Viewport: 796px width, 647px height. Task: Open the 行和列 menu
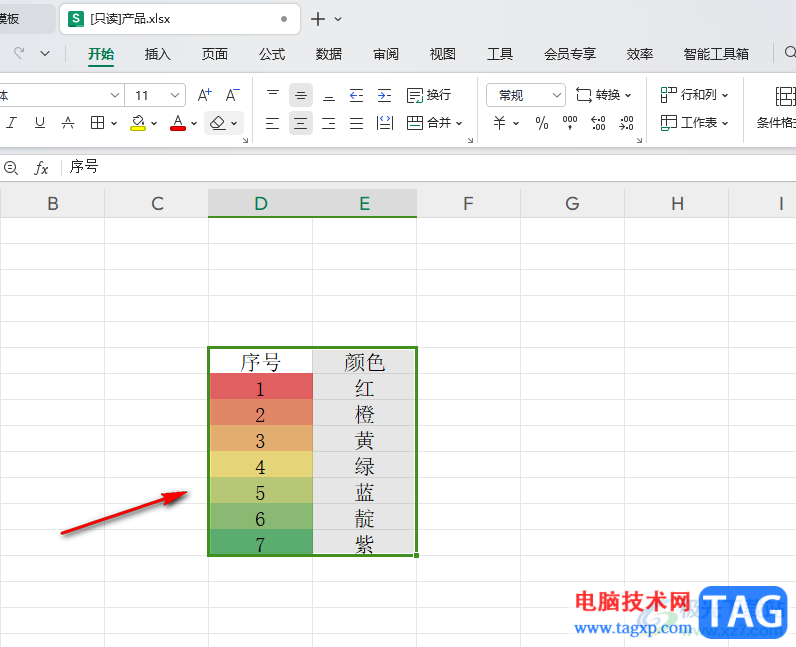pos(694,95)
